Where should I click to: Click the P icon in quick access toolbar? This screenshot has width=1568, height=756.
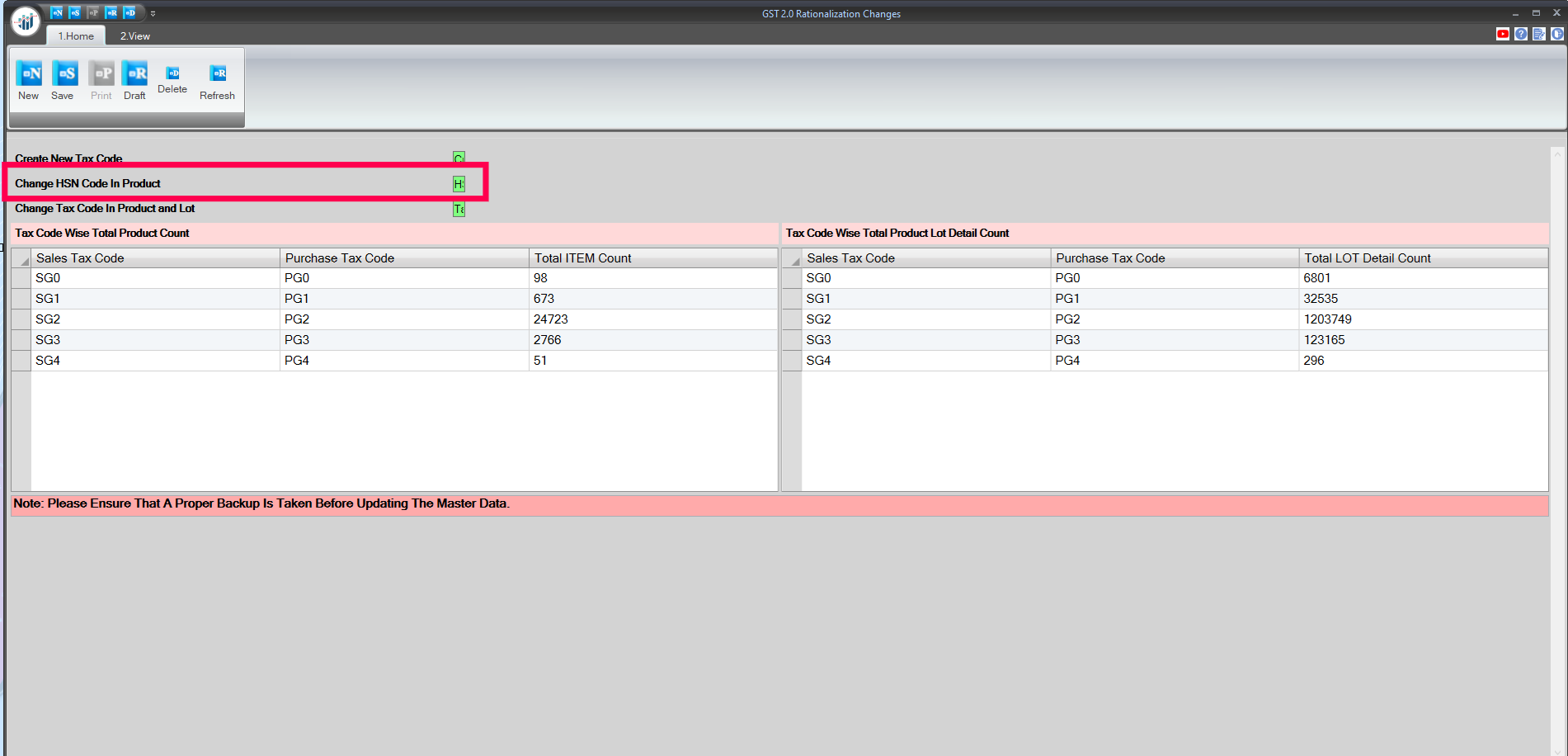93,12
